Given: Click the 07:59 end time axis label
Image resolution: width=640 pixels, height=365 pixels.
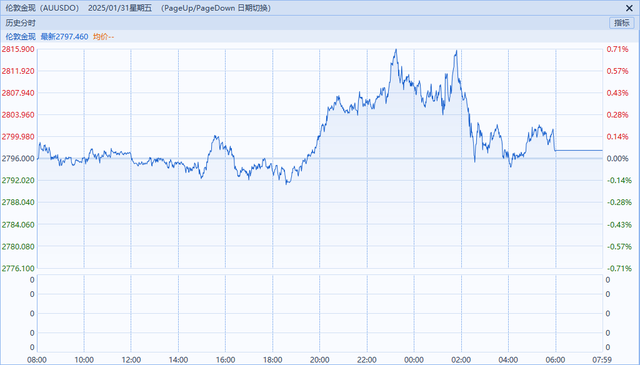Looking at the screenshot, I should coord(602,360).
